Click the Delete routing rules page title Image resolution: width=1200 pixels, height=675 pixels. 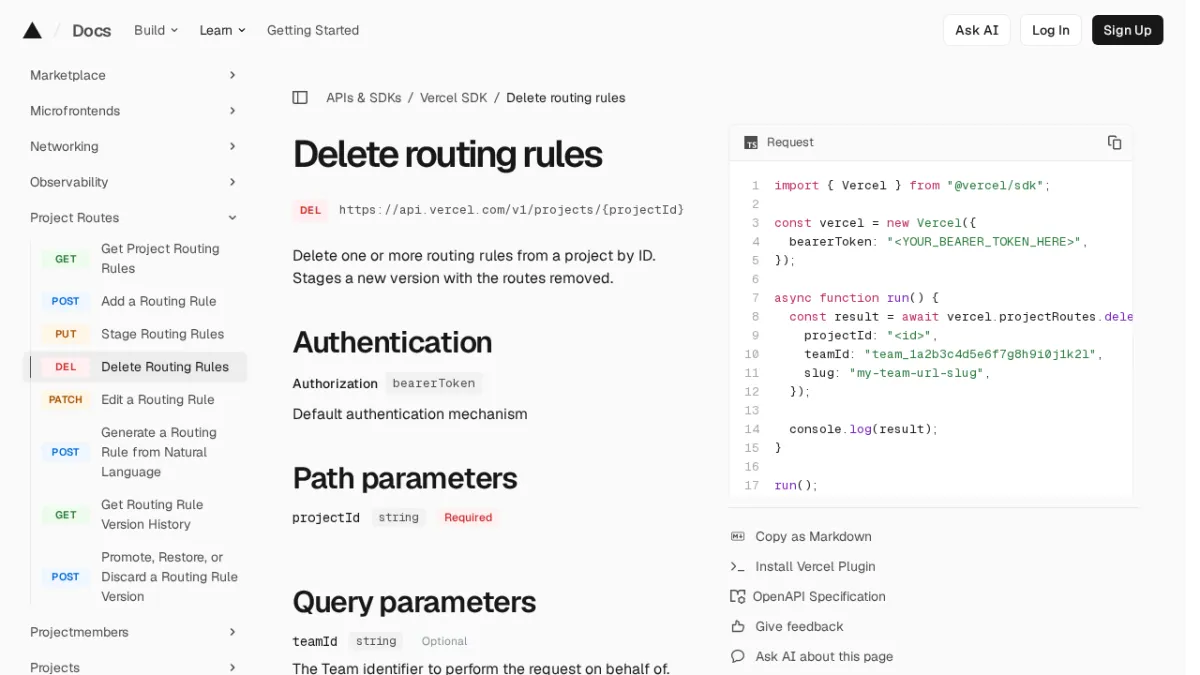click(x=447, y=154)
